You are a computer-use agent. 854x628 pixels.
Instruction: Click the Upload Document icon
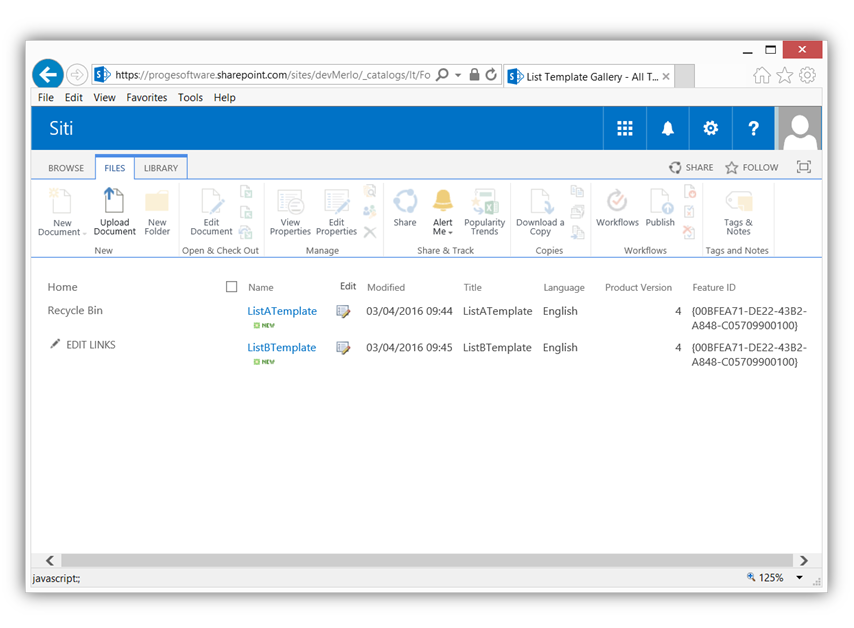pos(114,208)
